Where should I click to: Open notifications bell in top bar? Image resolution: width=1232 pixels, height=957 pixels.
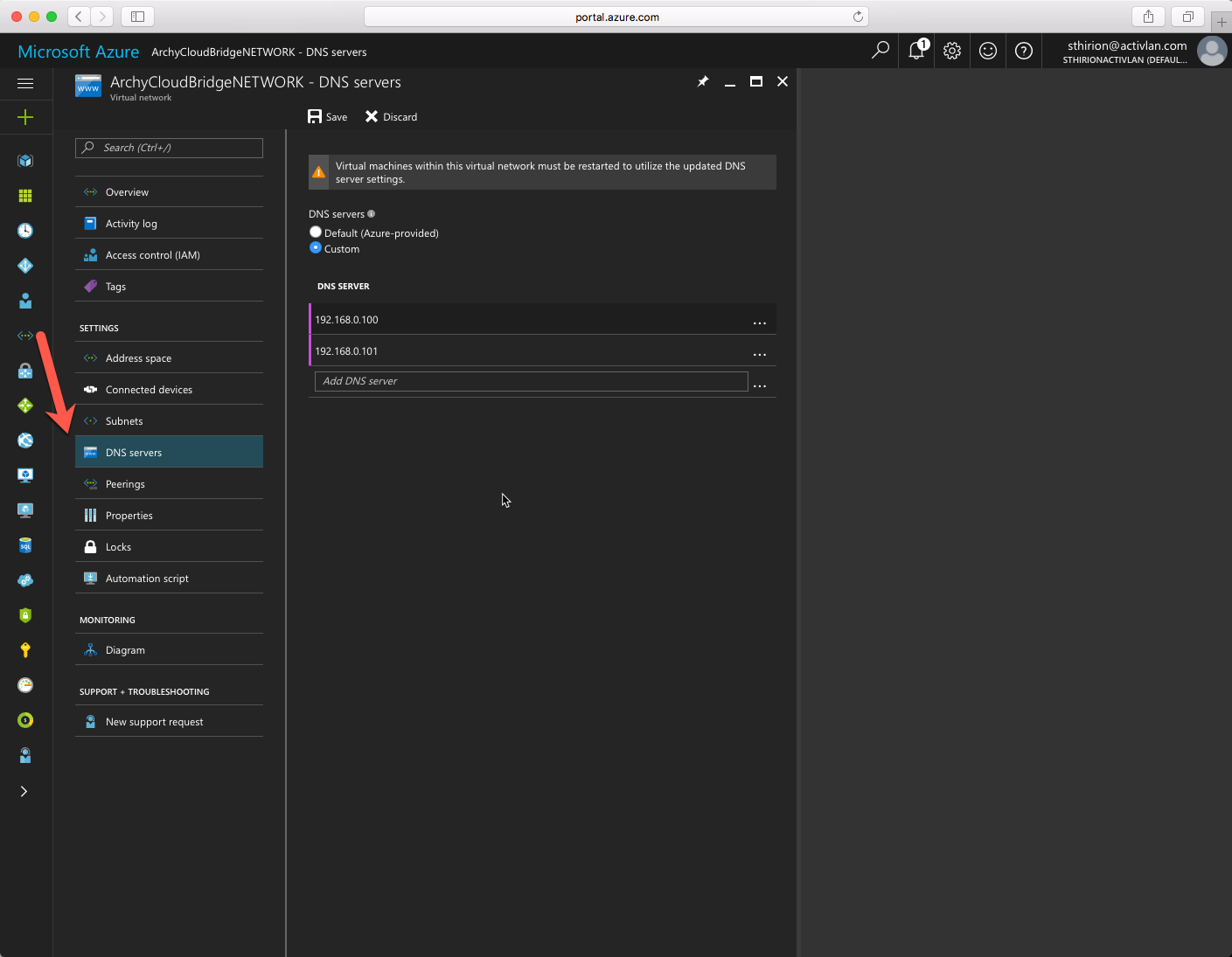click(x=916, y=51)
